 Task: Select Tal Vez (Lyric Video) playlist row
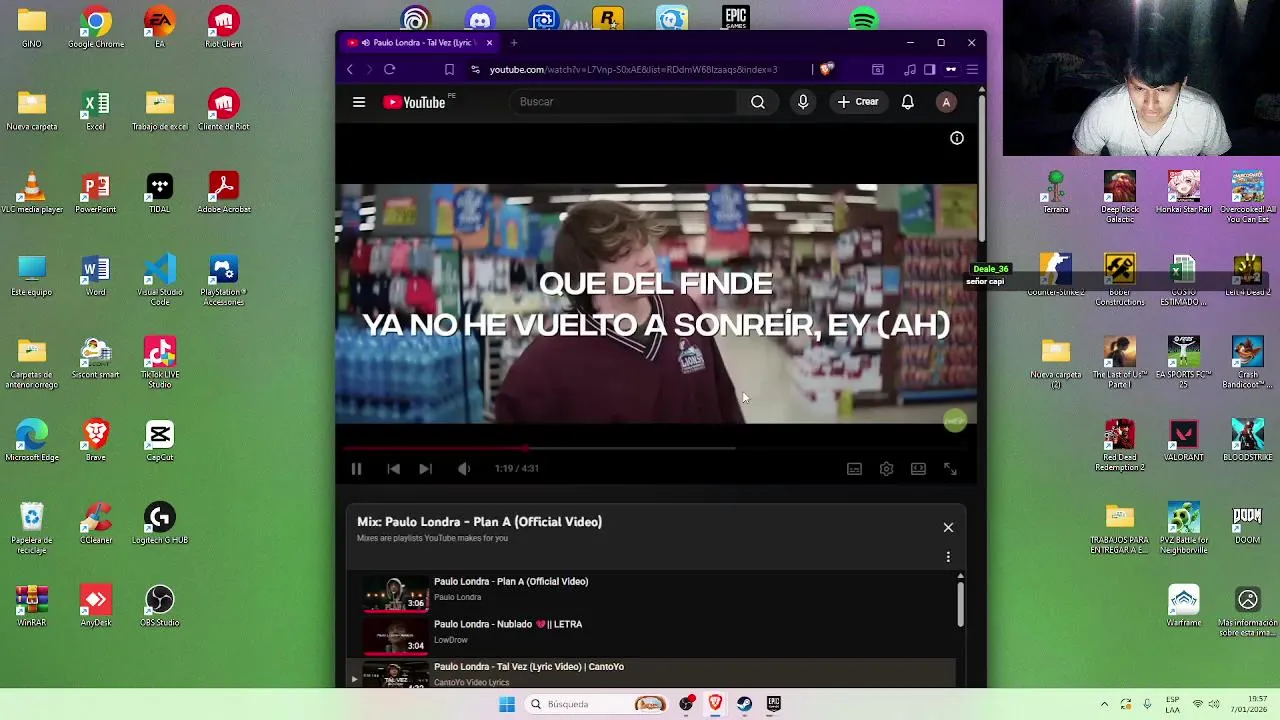tap(651, 674)
